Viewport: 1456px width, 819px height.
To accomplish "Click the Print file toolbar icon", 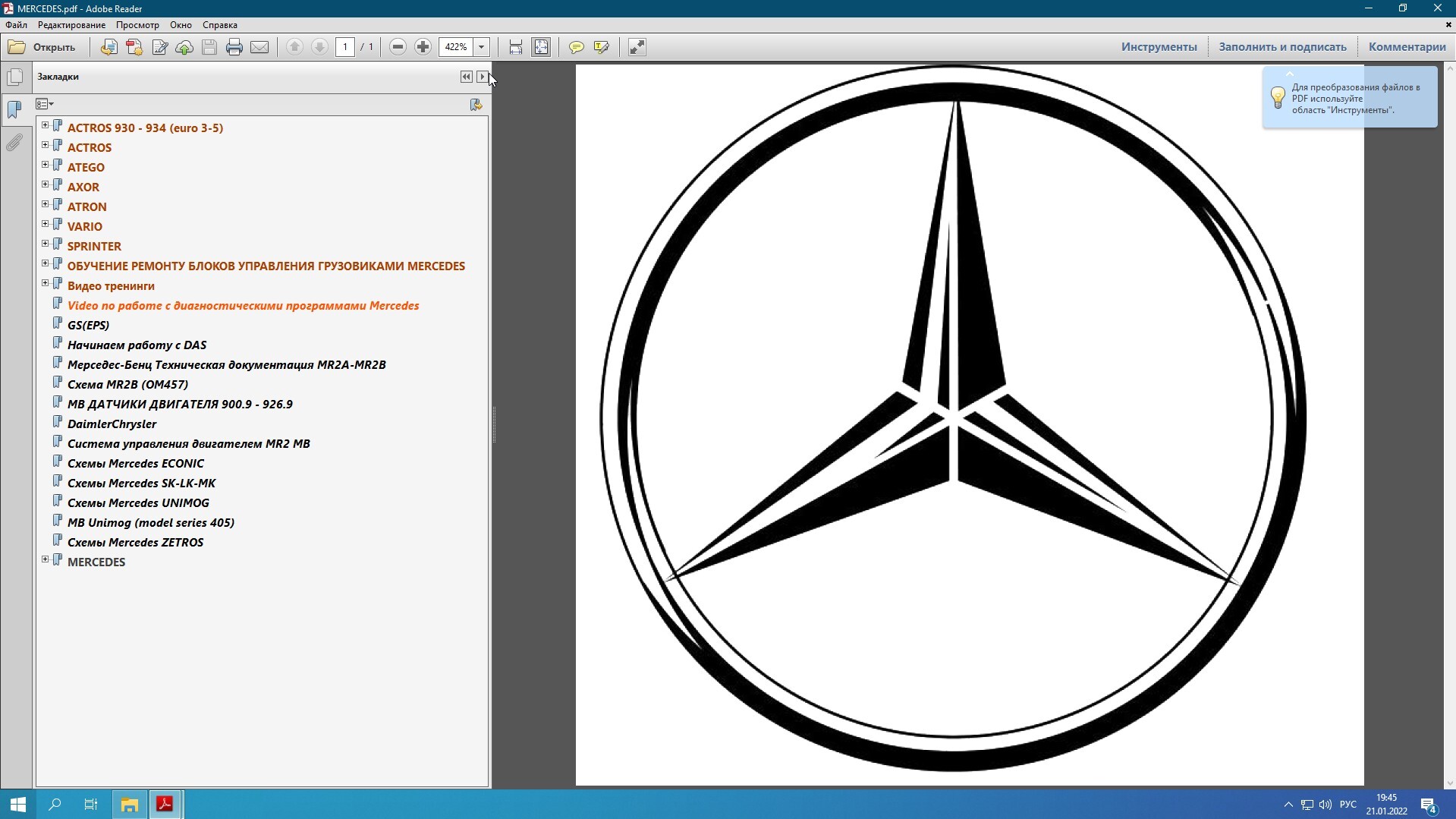I will coord(234,47).
